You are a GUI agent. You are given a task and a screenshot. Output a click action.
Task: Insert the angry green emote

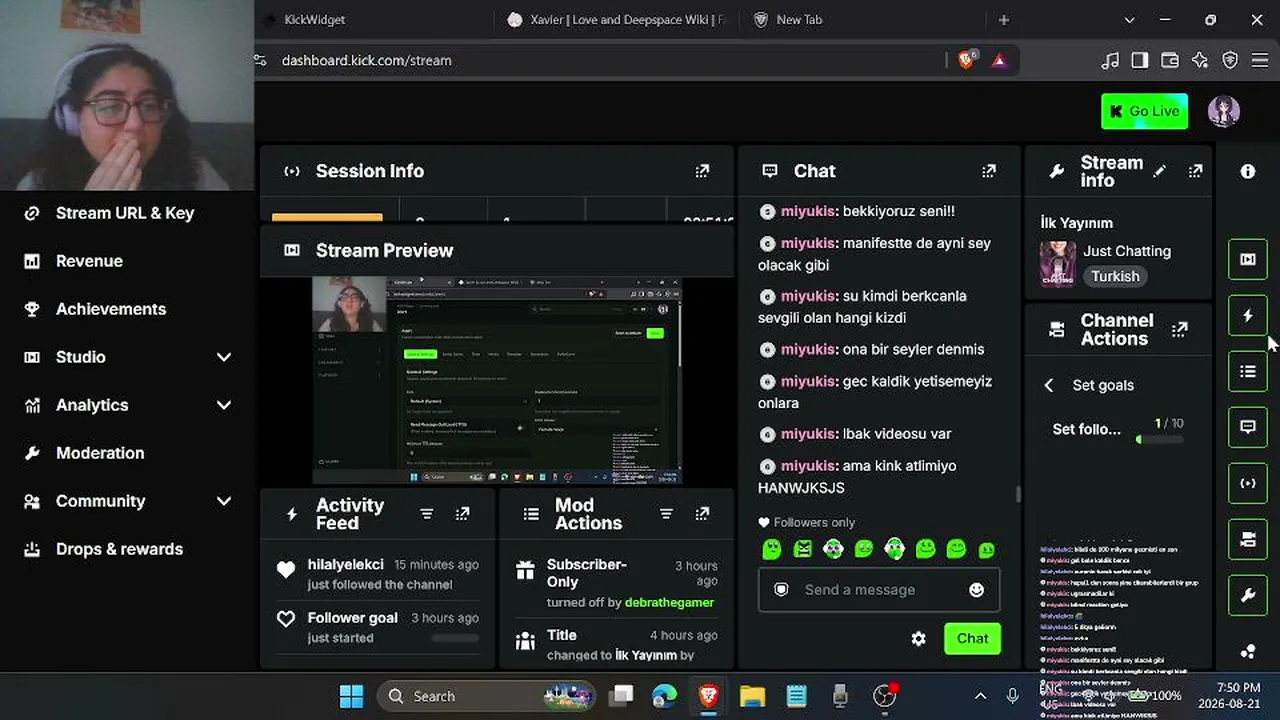pos(803,549)
